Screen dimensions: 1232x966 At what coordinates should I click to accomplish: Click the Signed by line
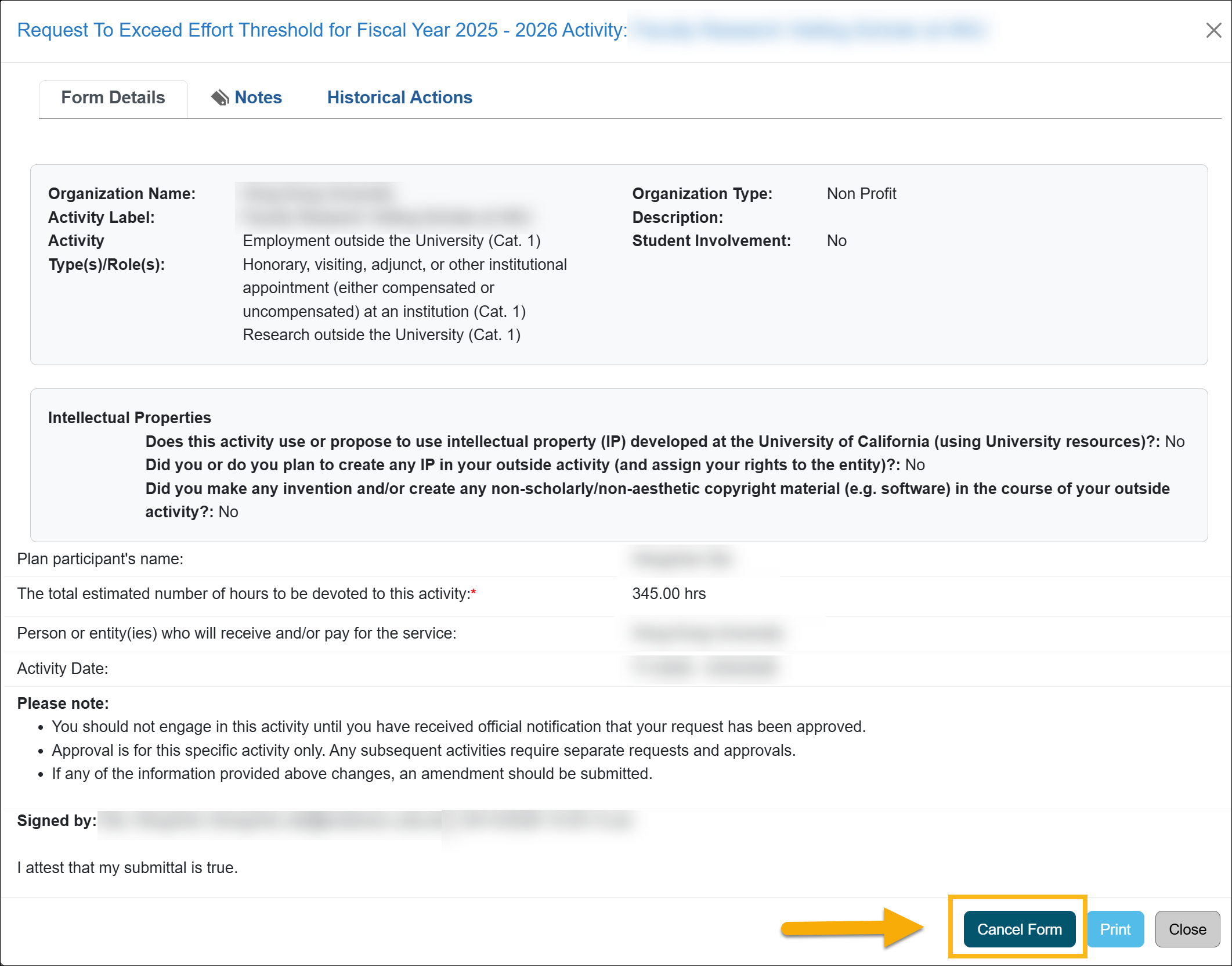[x=56, y=820]
